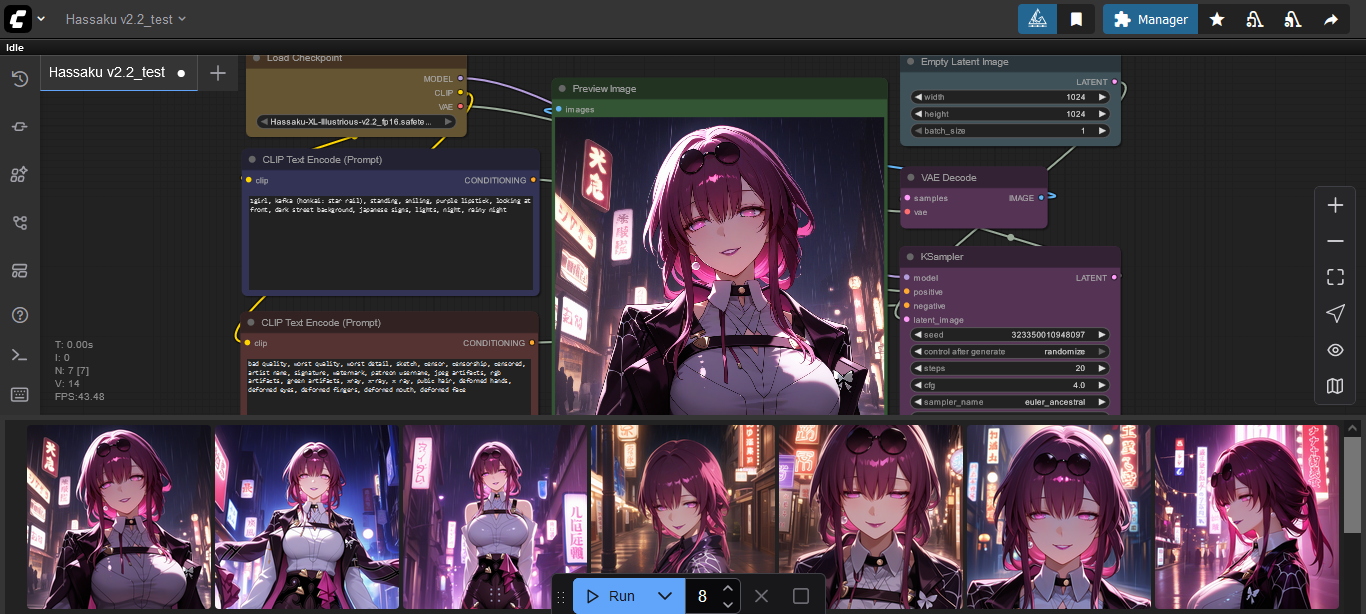Image resolution: width=1366 pixels, height=614 pixels.
Task: Open the terminal panel from the sidebar
Action: [x=19, y=354]
